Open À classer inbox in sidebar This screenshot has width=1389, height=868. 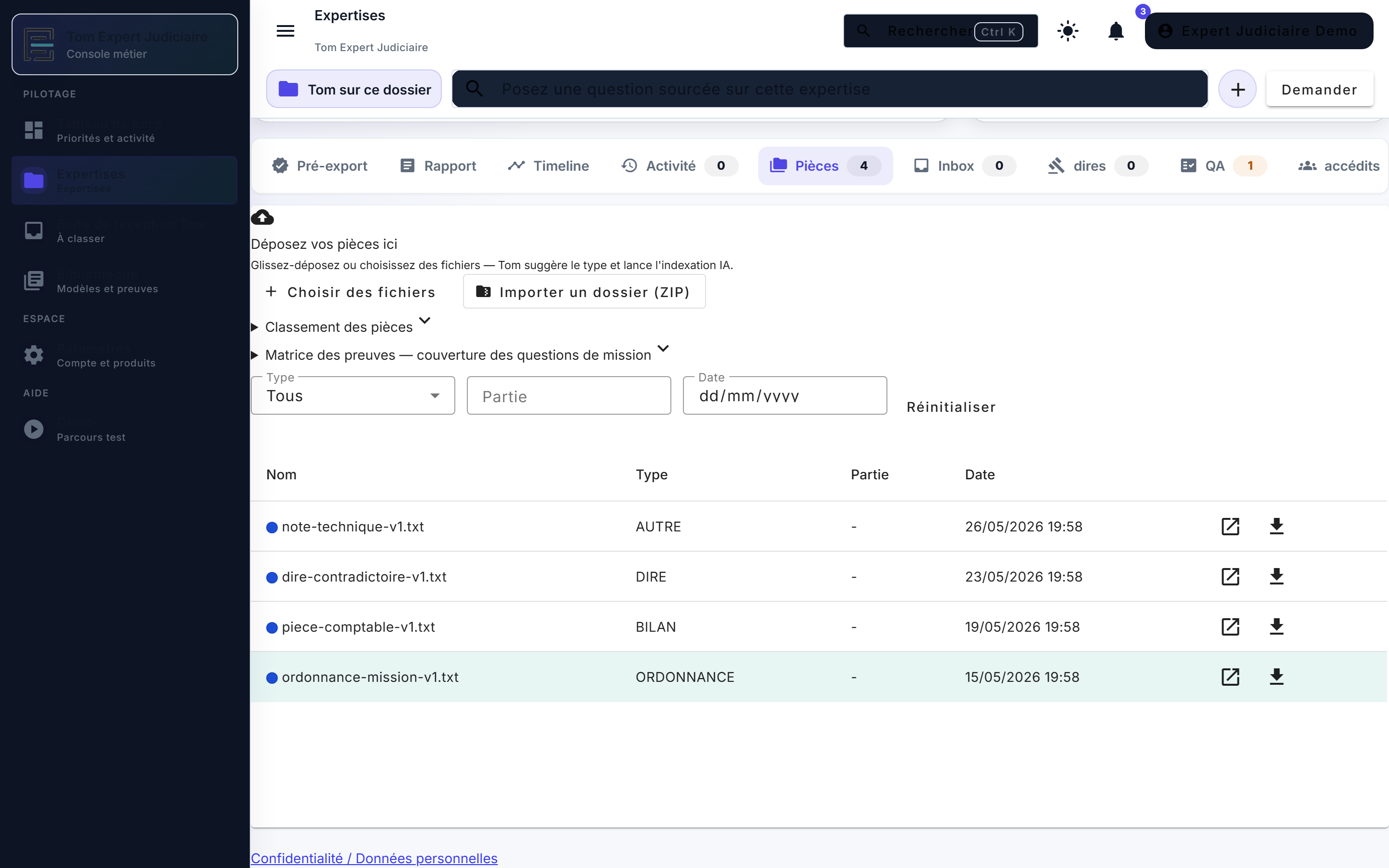[x=124, y=231]
